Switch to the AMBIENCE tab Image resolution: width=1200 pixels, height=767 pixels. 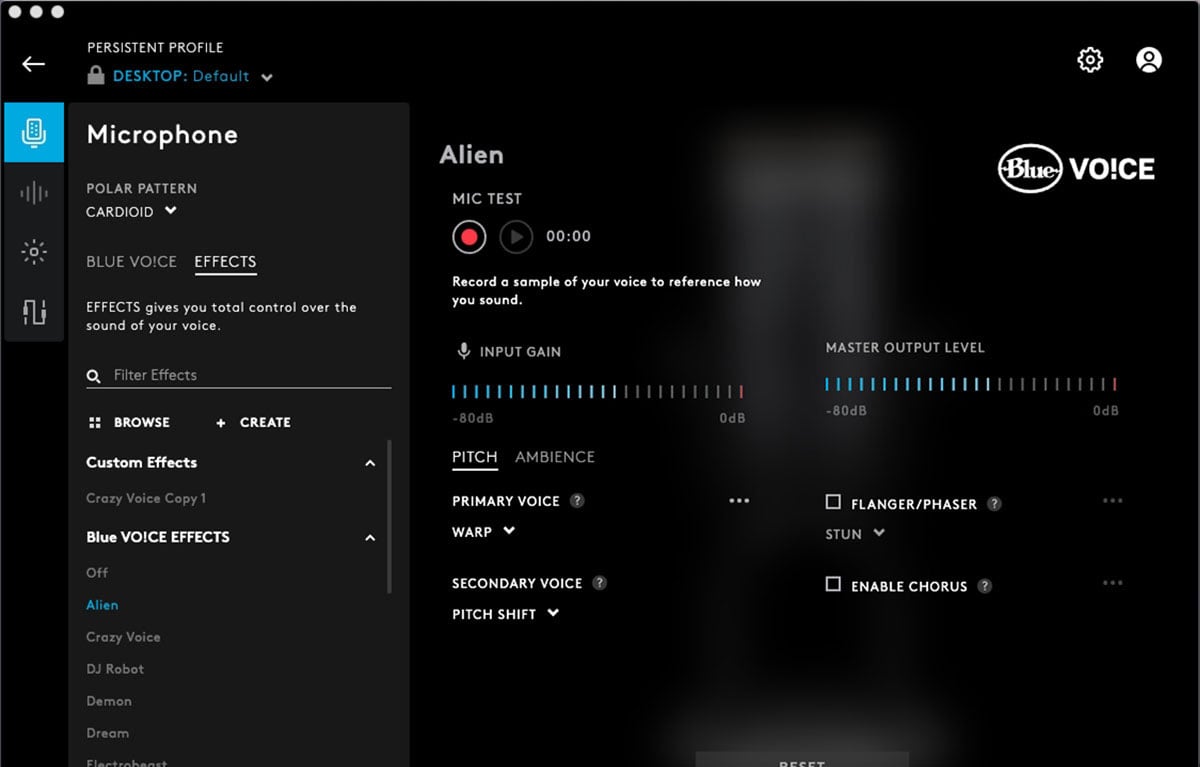pos(555,457)
